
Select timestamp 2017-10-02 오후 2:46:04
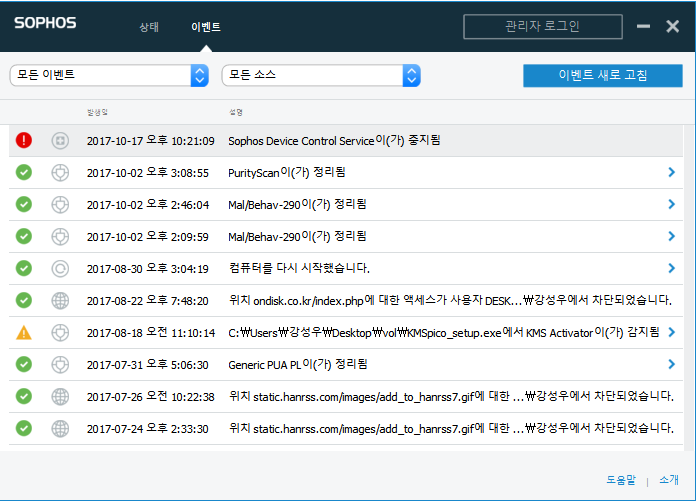(147, 205)
